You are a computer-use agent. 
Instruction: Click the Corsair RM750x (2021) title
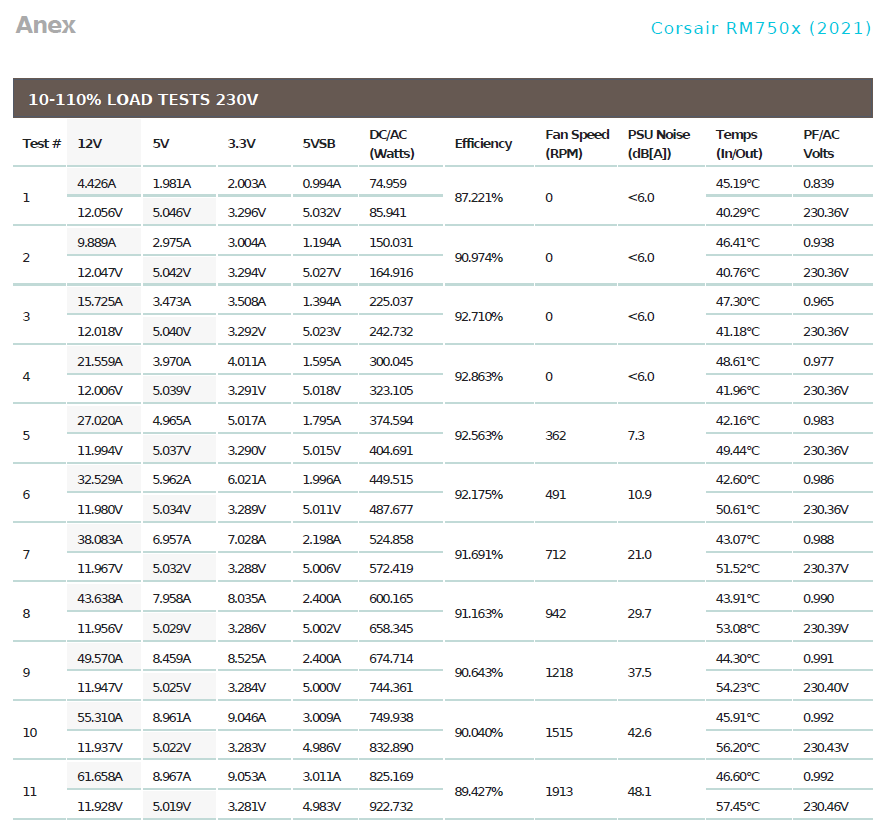pos(761,28)
